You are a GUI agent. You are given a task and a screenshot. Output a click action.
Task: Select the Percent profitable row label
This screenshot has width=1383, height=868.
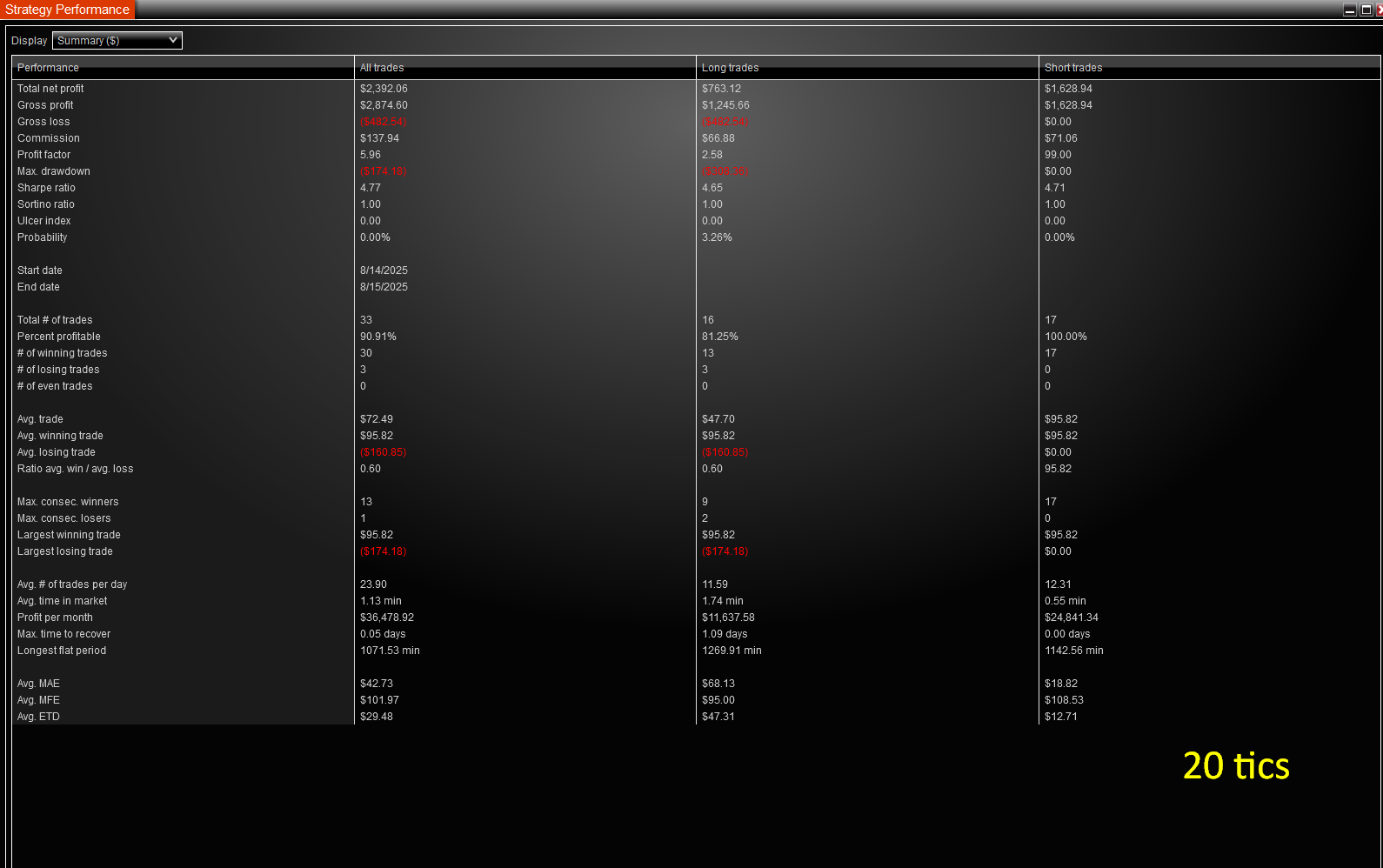(58, 337)
